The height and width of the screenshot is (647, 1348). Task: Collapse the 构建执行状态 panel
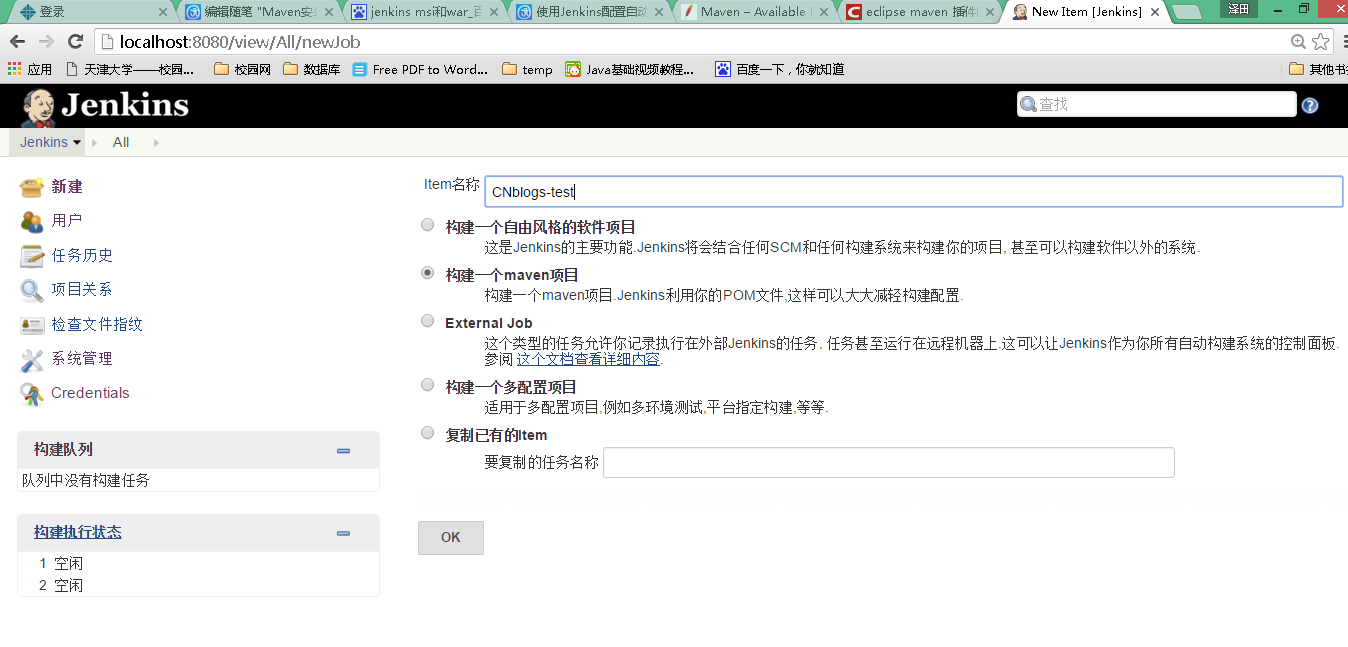click(x=344, y=533)
